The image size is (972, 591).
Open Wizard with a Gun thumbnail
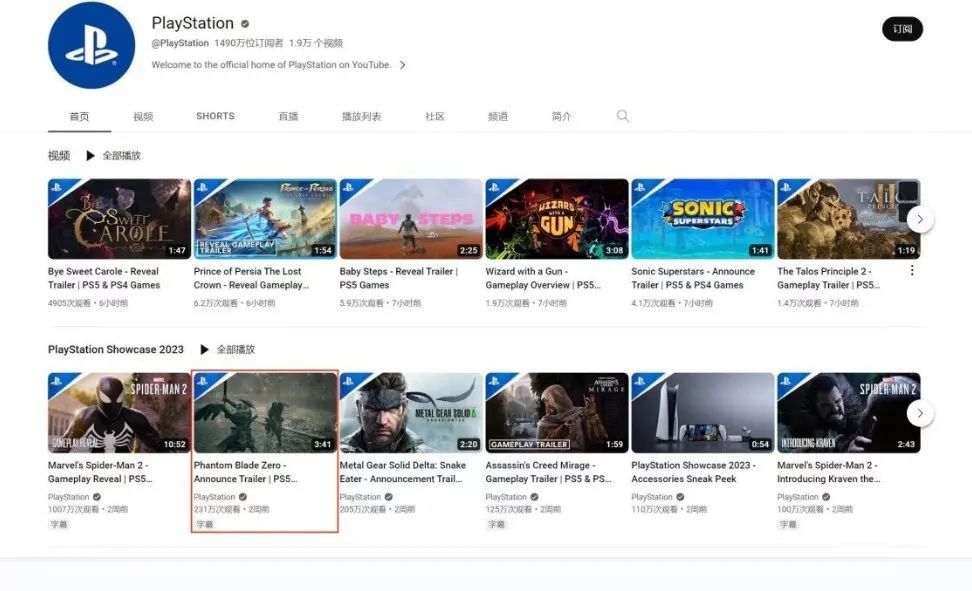[557, 219]
